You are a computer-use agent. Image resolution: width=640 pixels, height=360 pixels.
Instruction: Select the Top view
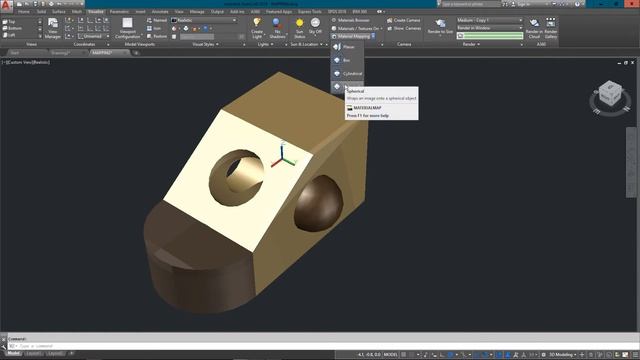pyautogui.click(x=9, y=22)
